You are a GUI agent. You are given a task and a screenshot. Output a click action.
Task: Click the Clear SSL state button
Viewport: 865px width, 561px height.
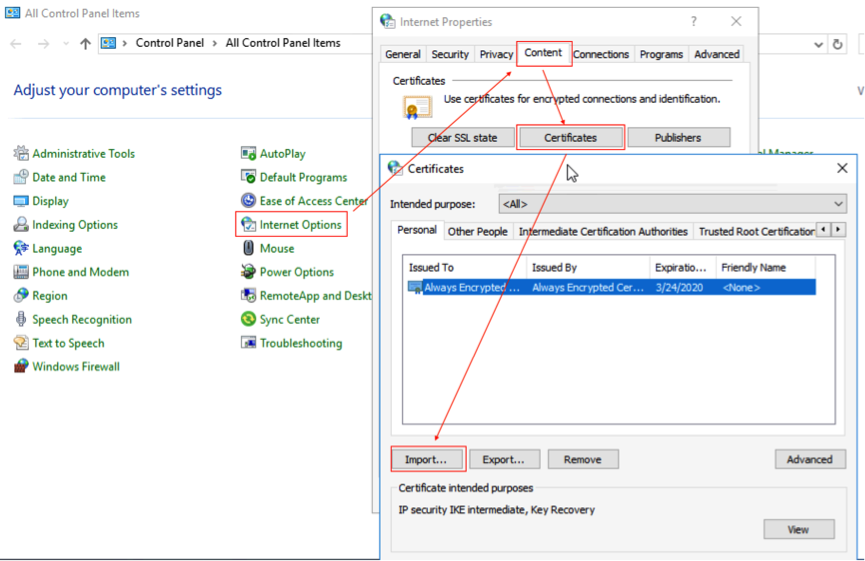[x=461, y=138]
